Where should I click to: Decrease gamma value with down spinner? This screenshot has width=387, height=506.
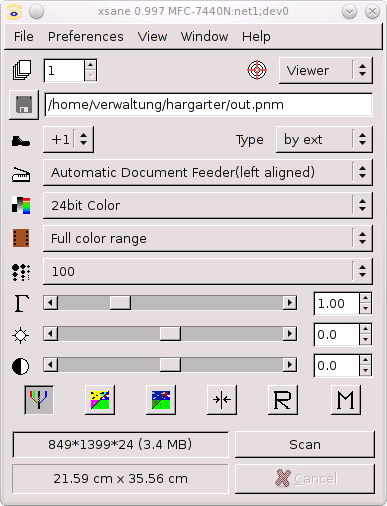[366, 309]
